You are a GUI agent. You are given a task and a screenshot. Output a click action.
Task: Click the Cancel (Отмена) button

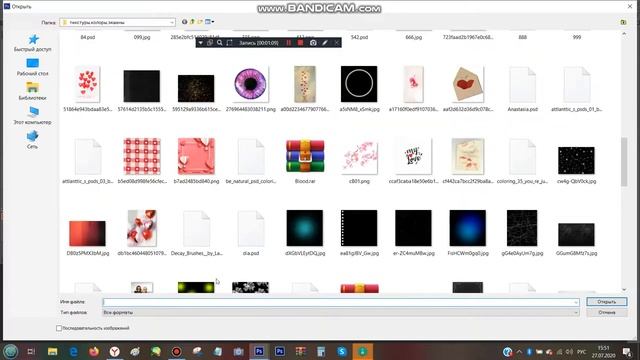pyautogui.click(x=607, y=312)
